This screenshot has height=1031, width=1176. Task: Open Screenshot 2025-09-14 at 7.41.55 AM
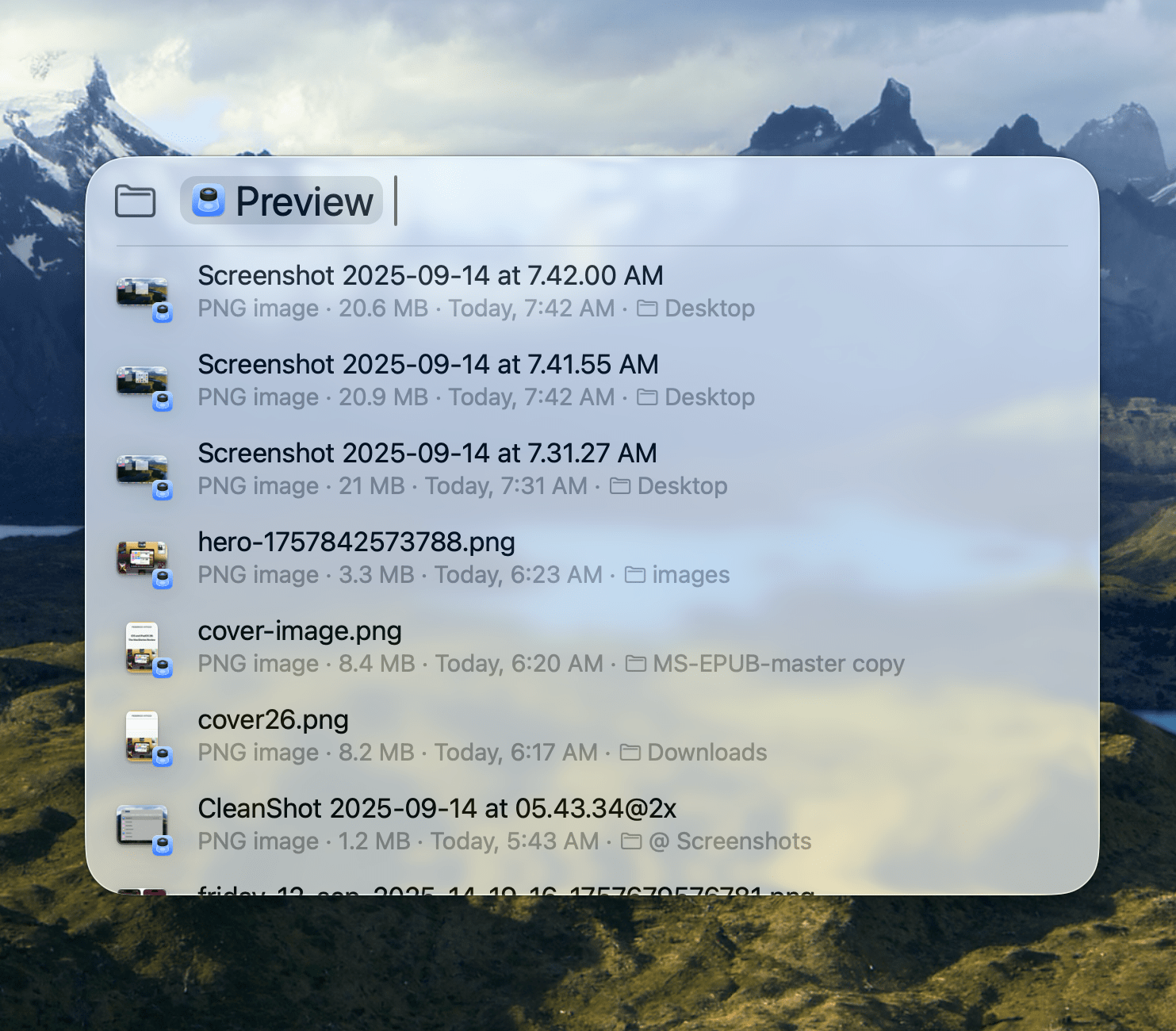(592, 380)
